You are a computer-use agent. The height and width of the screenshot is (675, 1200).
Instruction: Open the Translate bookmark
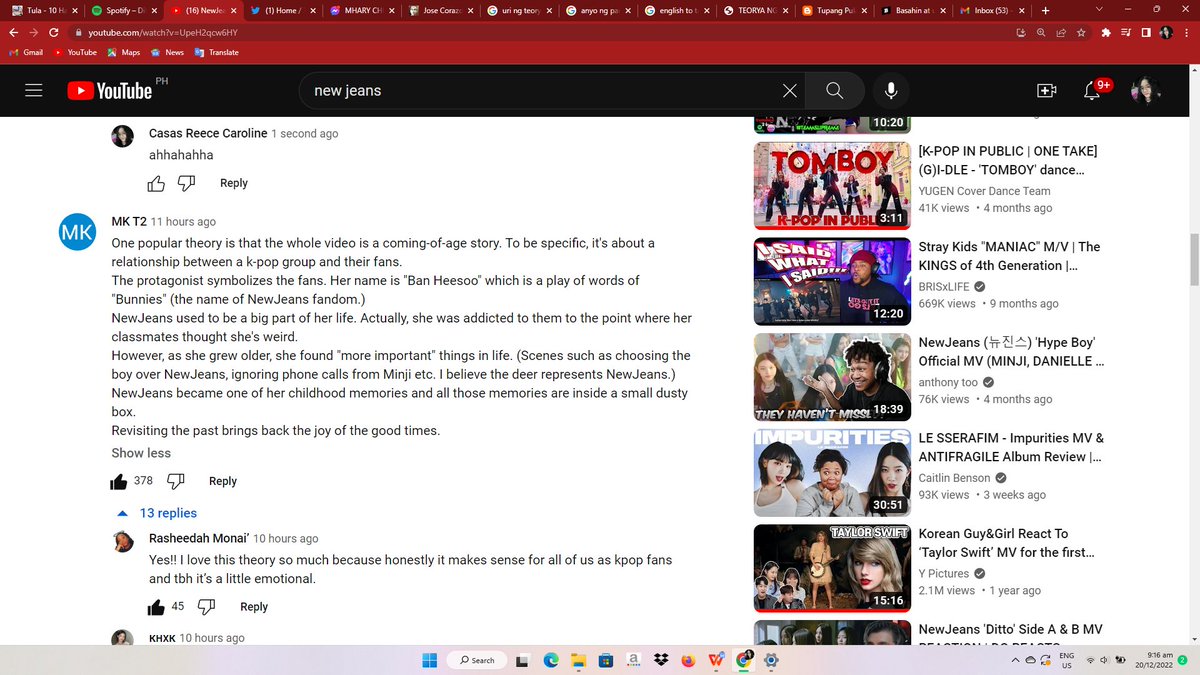point(217,52)
